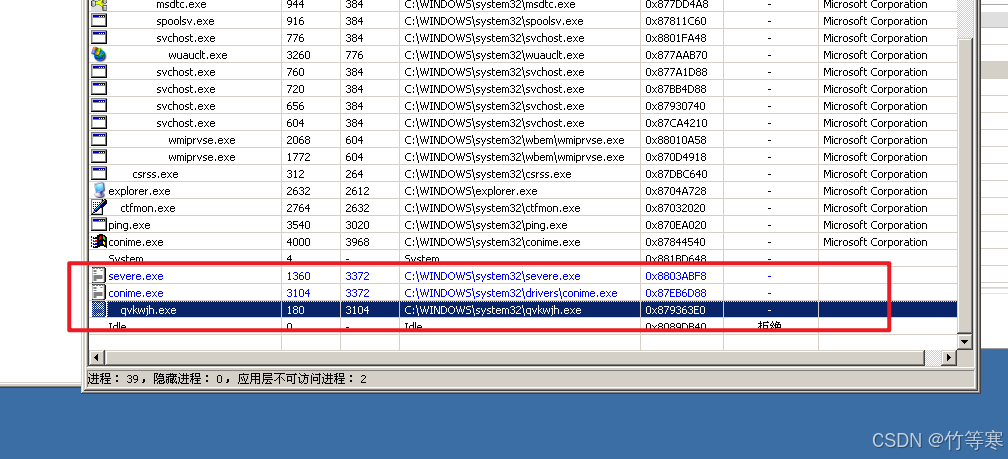Viewport: 1008px width, 459px height.
Task: Click the qvkwjh.exe address 0x879363E0
Action: pos(675,310)
